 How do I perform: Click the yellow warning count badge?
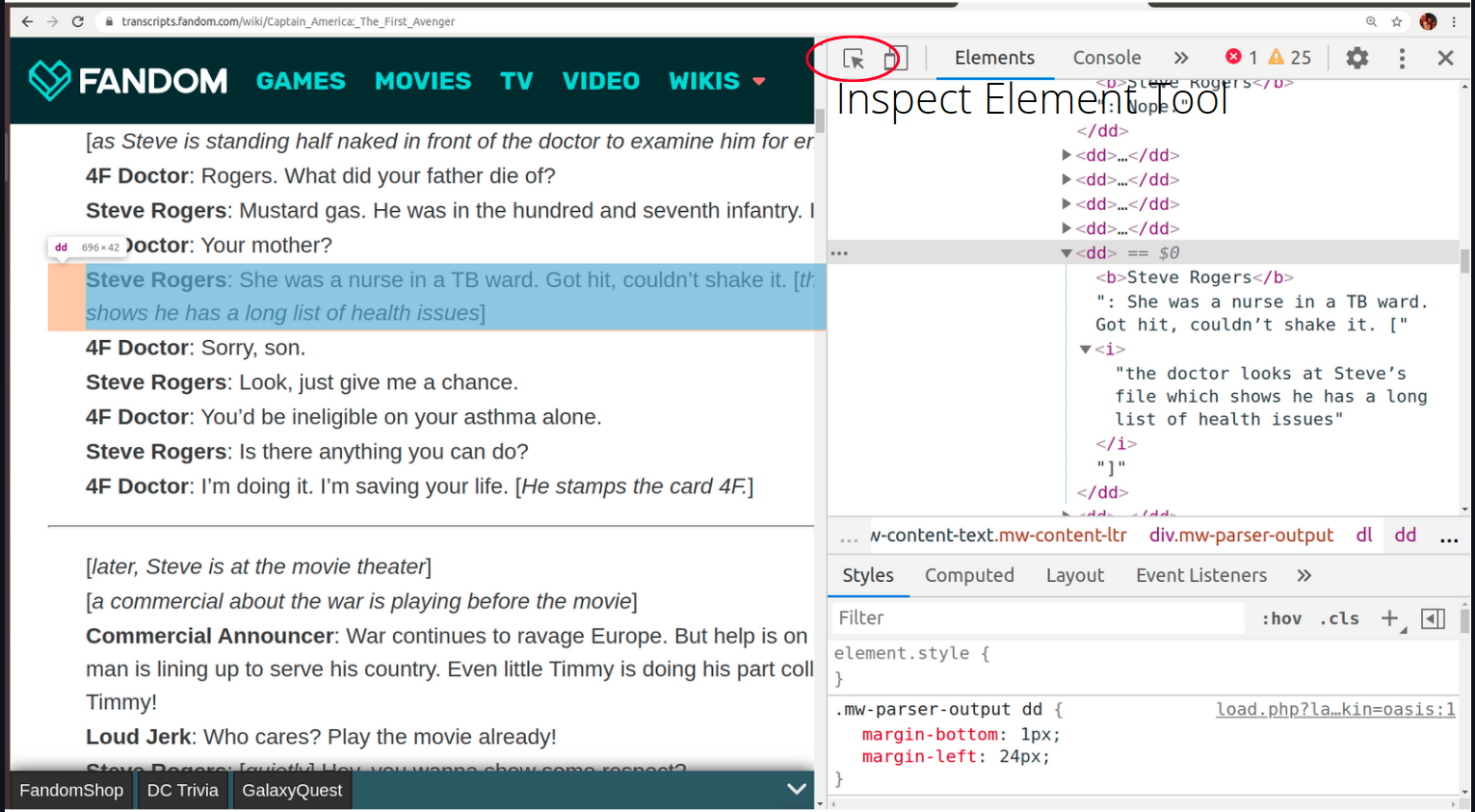tap(1289, 57)
